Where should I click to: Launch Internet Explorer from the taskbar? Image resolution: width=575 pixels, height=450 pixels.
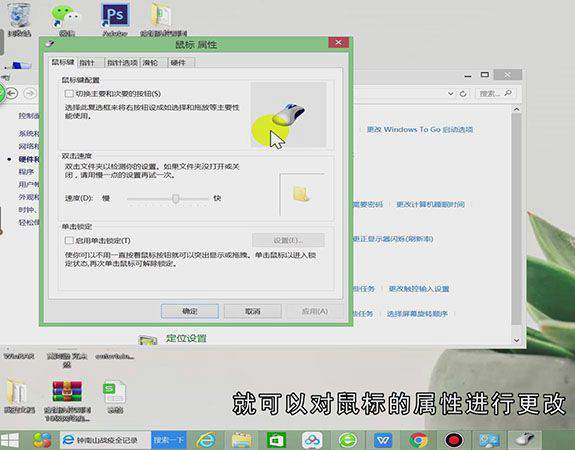[206, 440]
